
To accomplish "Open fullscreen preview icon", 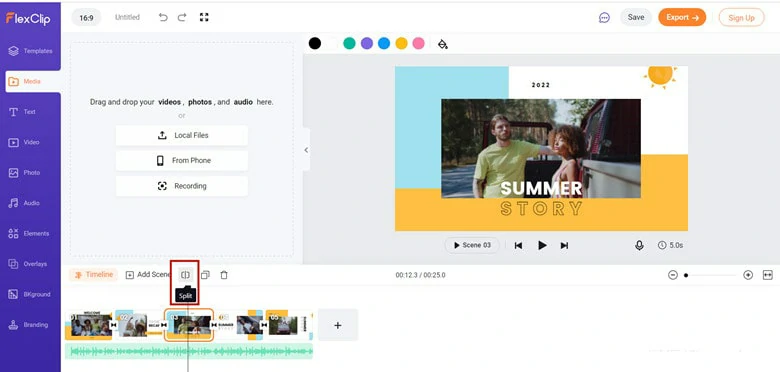I will (204, 17).
